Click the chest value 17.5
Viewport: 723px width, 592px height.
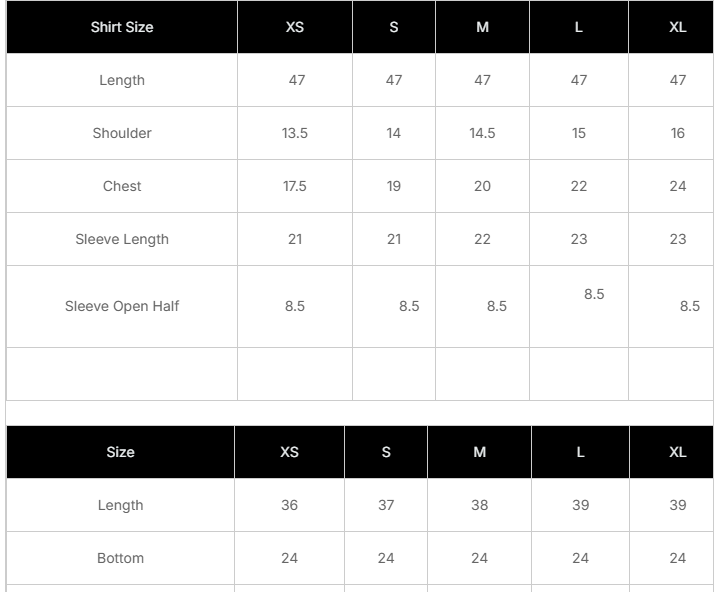coord(295,186)
